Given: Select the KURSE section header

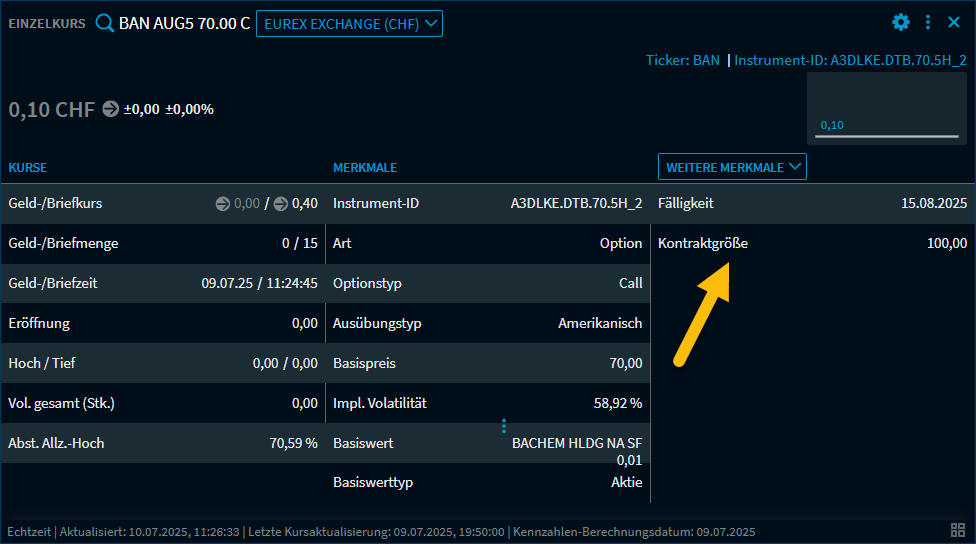Looking at the screenshot, I should coord(28,167).
